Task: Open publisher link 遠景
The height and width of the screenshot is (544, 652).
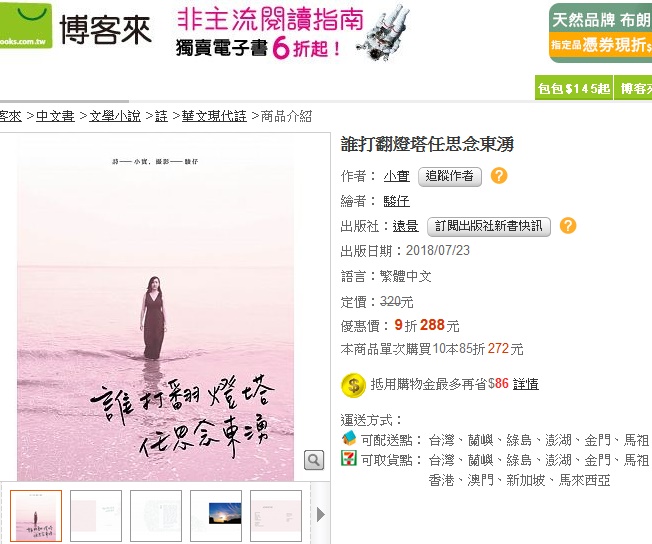Action: [x=405, y=226]
